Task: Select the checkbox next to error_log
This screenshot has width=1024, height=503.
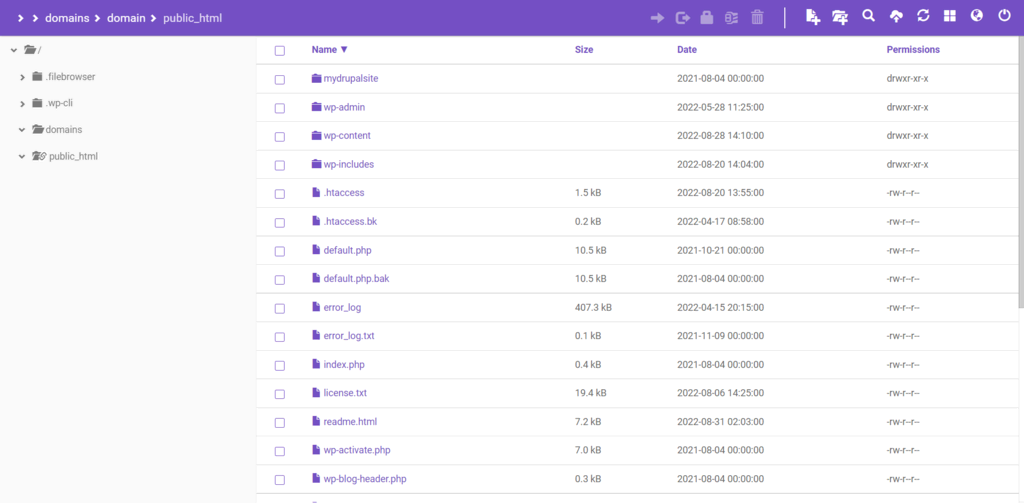Action: coord(280,308)
